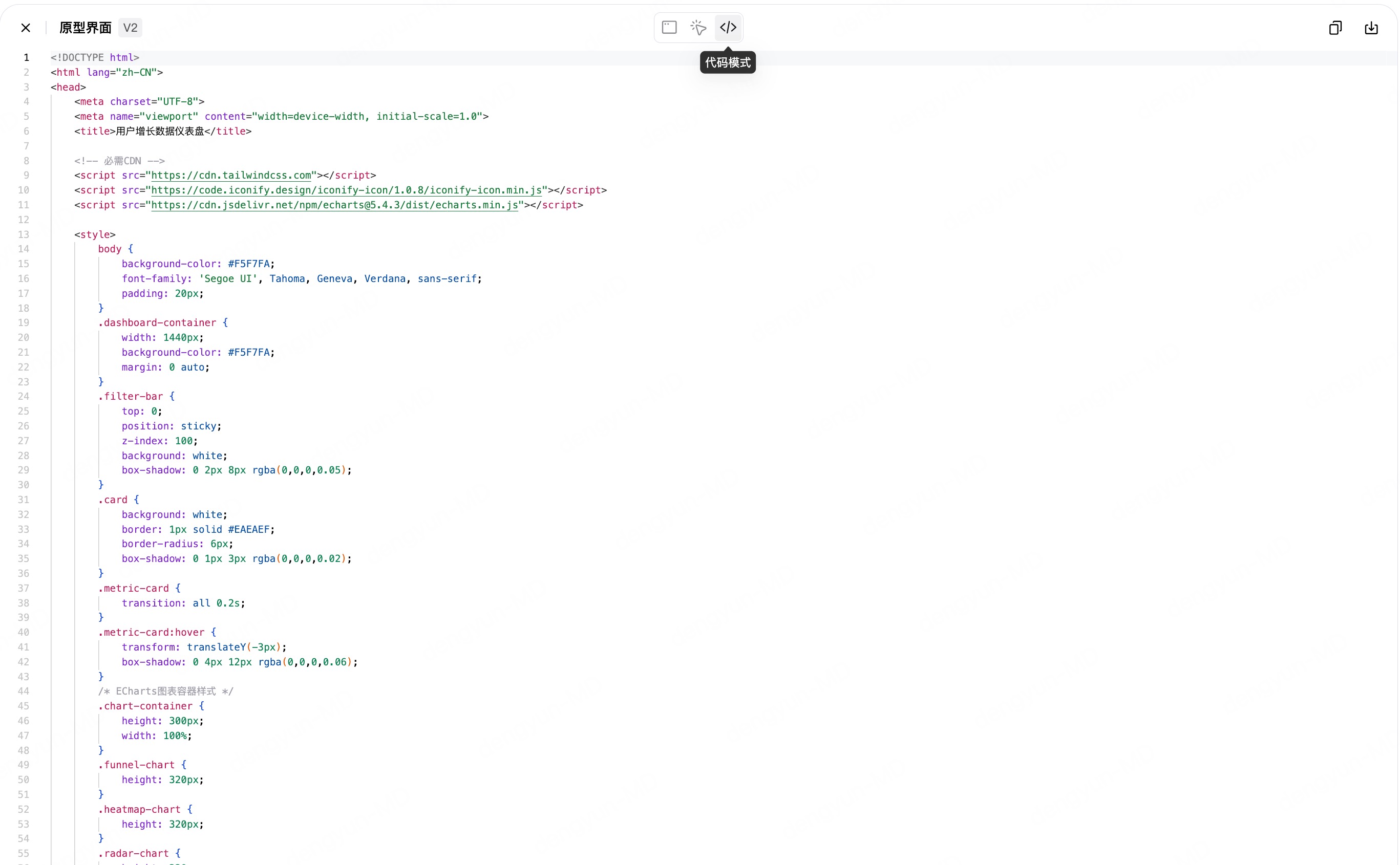This screenshot has width=1400, height=865.
Task: Click the opening <style> tag line
Action: click(x=94, y=234)
